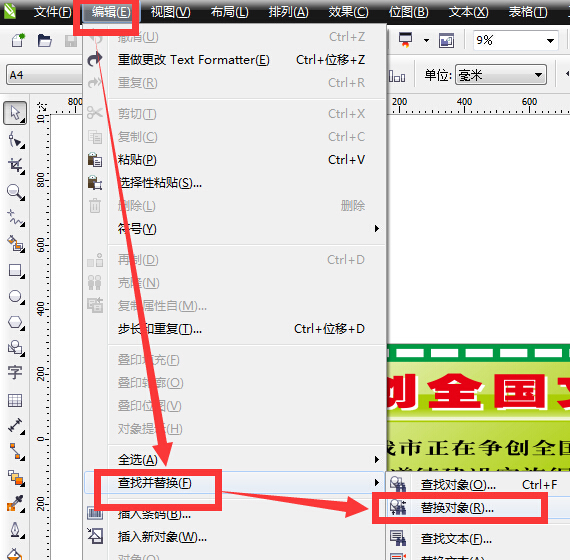Viewport: 570px width, 560px height.
Task: Select the Outline pen tool
Action: [15, 530]
